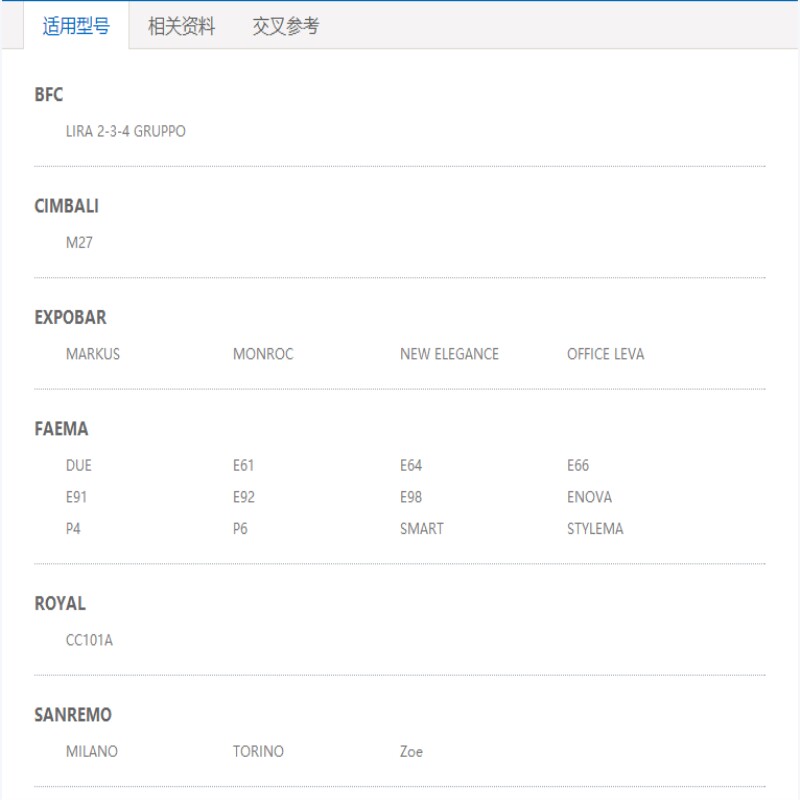This screenshot has width=800, height=800.
Task: Select the EXPOBAR brand heading
Action: [70, 317]
